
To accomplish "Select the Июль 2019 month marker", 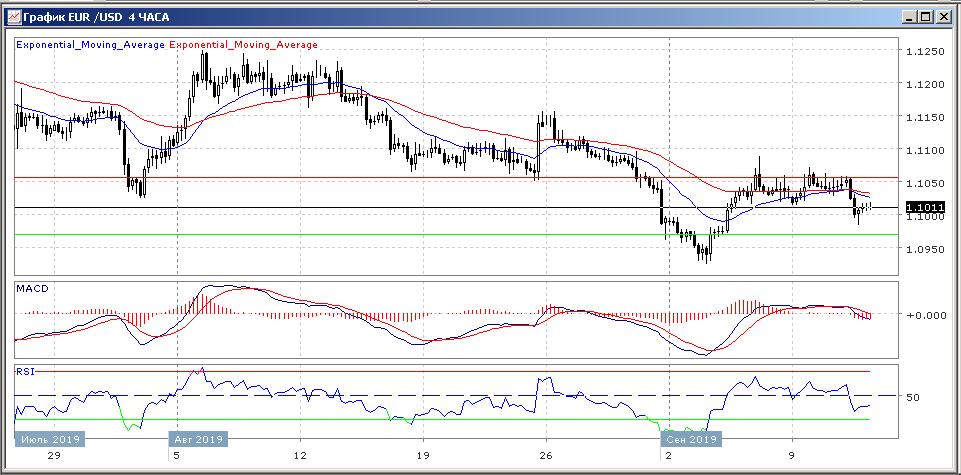I will (x=49, y=438).
